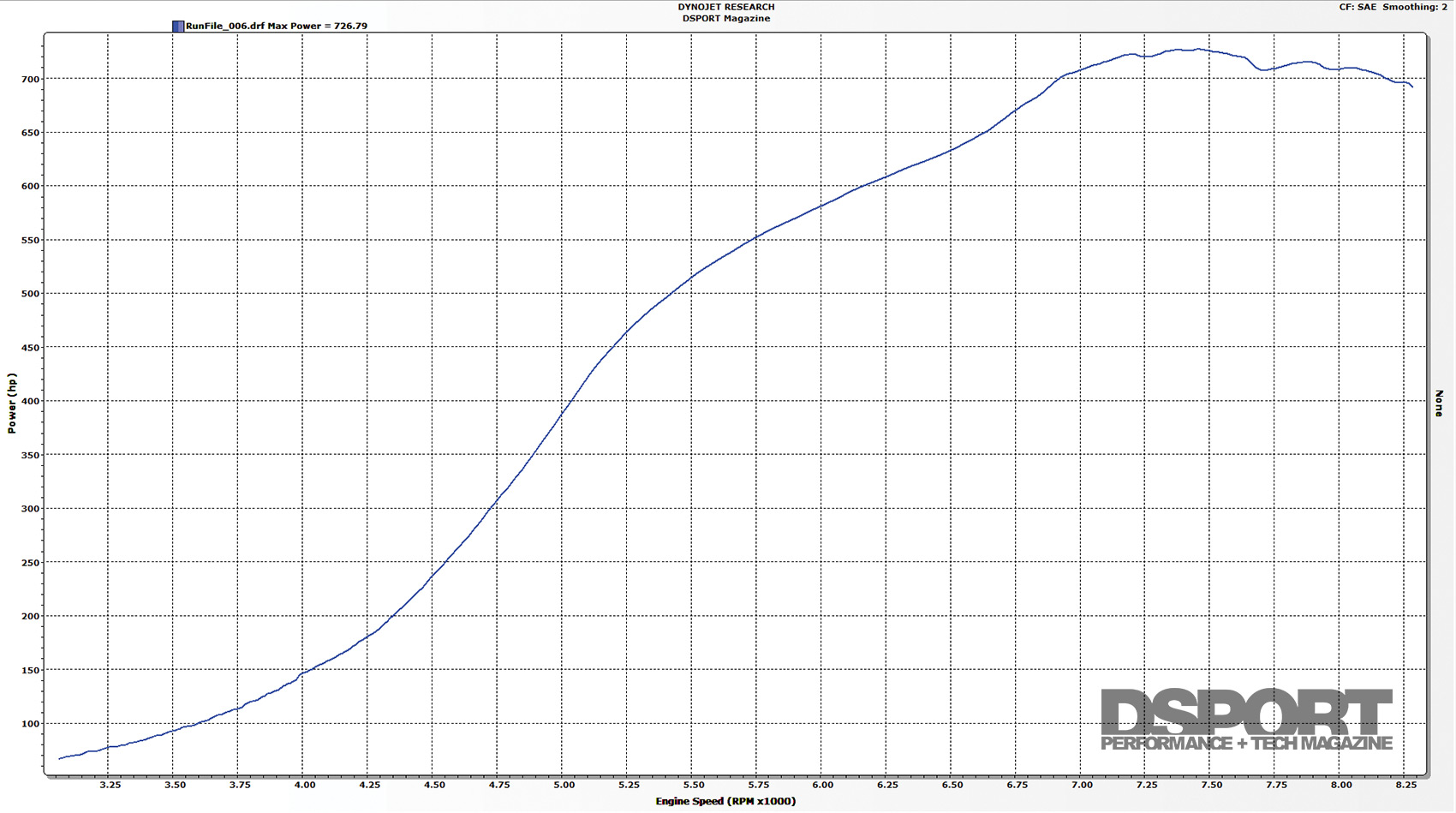Select the RunFile_006.drf Max Power legend text
Screen dimensions: 1456x813
tap(277, 26)
